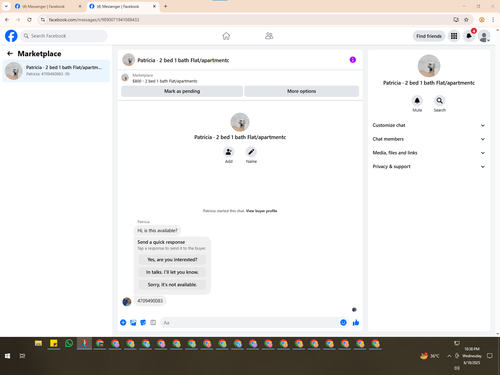The image size is (500, 375).
Task: Send quick reply "Sorry, it's not available."
Action: [x=172, y=285]
